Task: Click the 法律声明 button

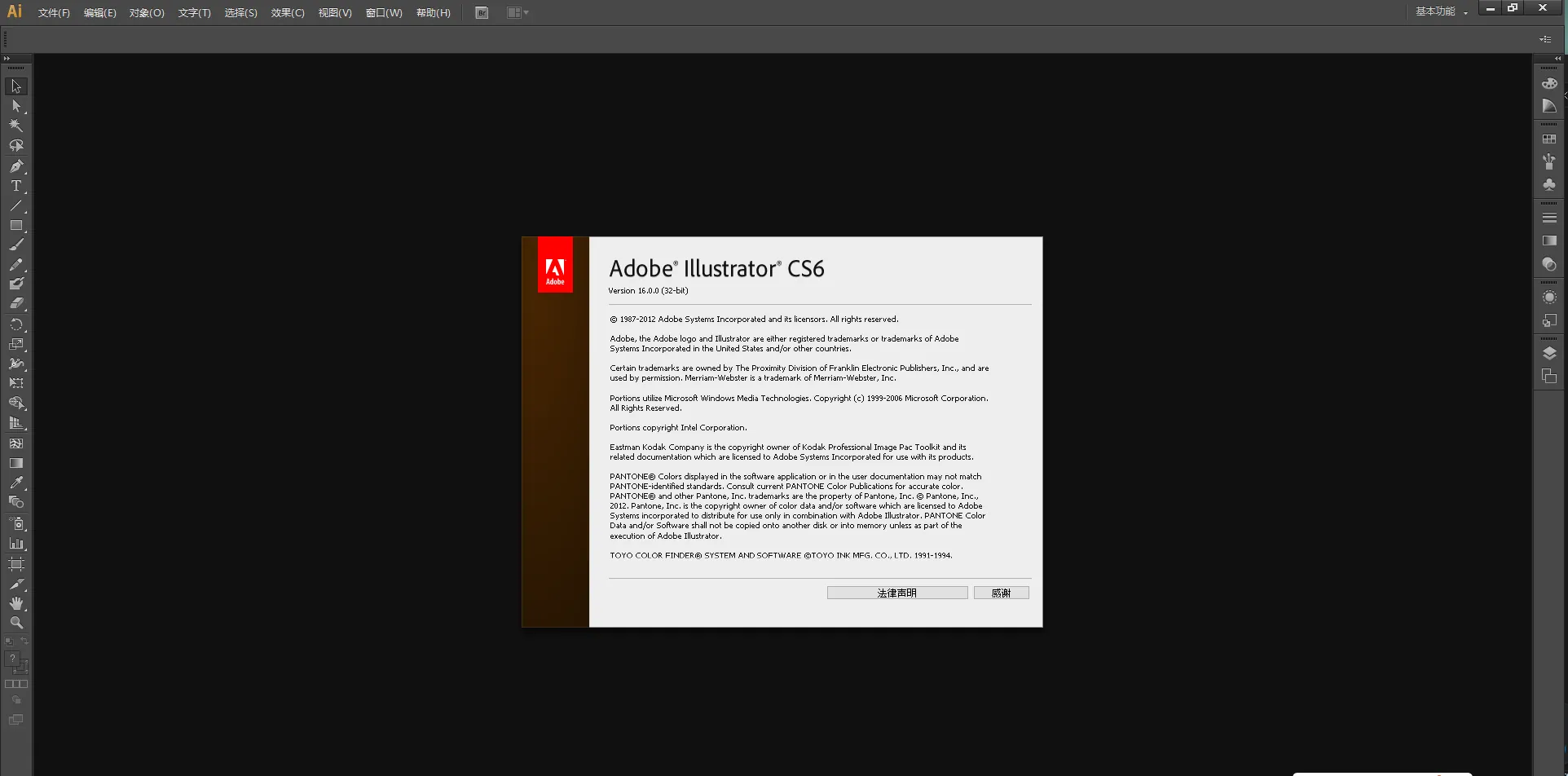Action: coord(897,593)
